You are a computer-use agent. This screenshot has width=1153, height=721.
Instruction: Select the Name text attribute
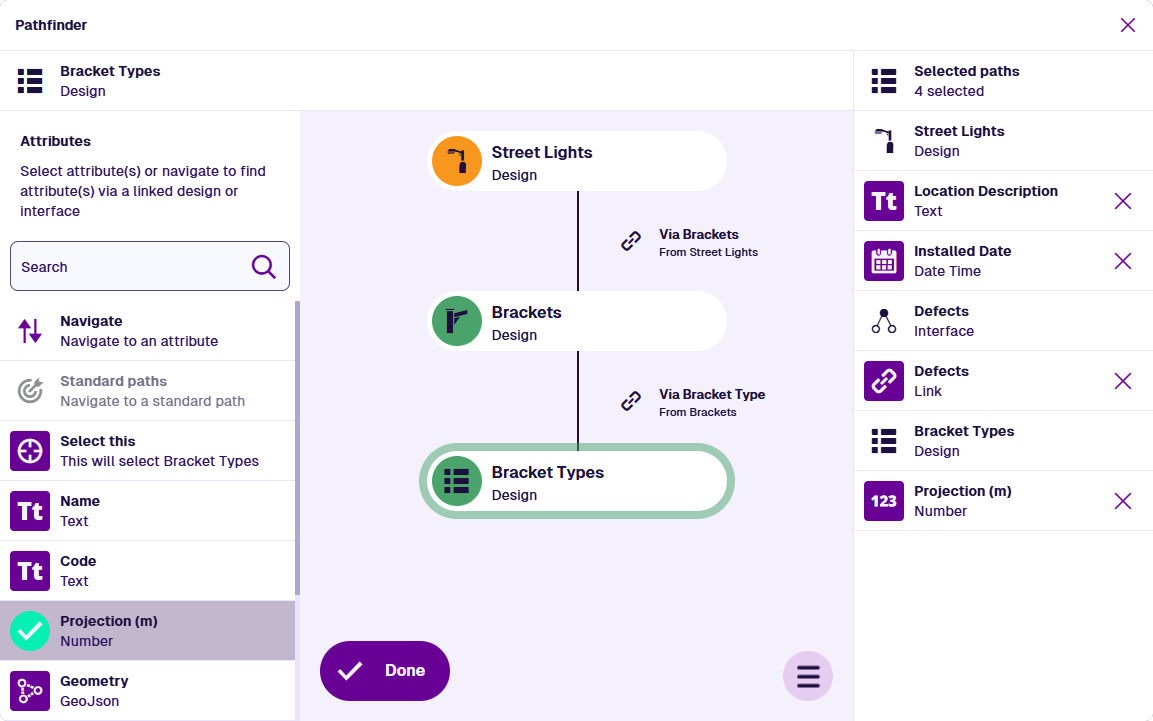click(148, 511)
